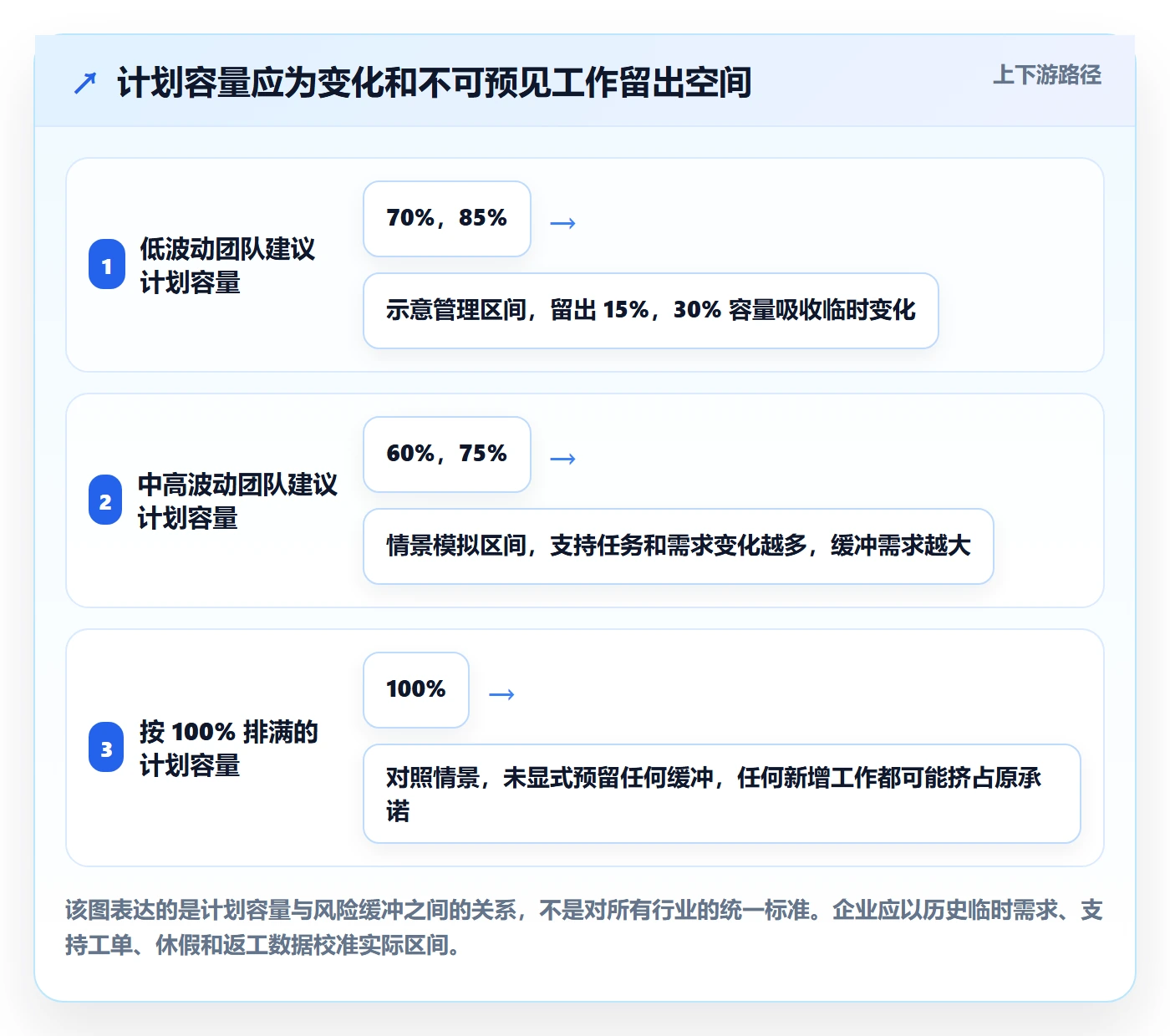The height and width of the screenshot is (1036, 1170).
Task: Click number badge 1 for 低波动团队
Action: click(x=107, y=265)
